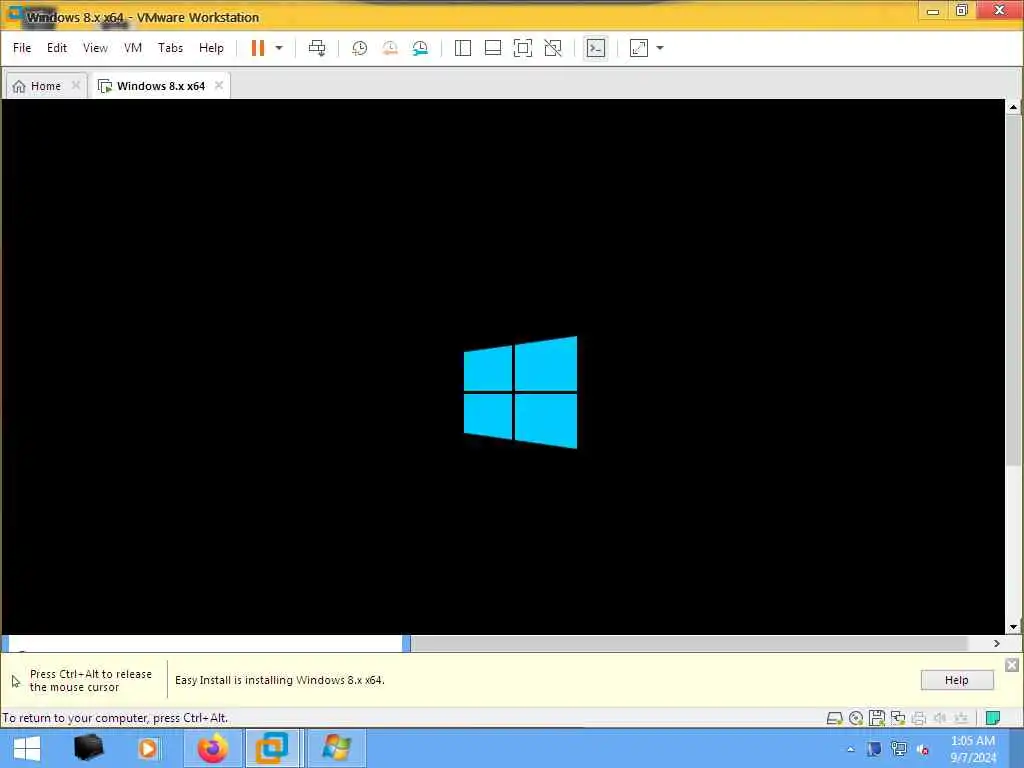The height and width of the screenshot is (768, 1024).
Task: Click the Windows flag taskbar icon
Action: 336,748
